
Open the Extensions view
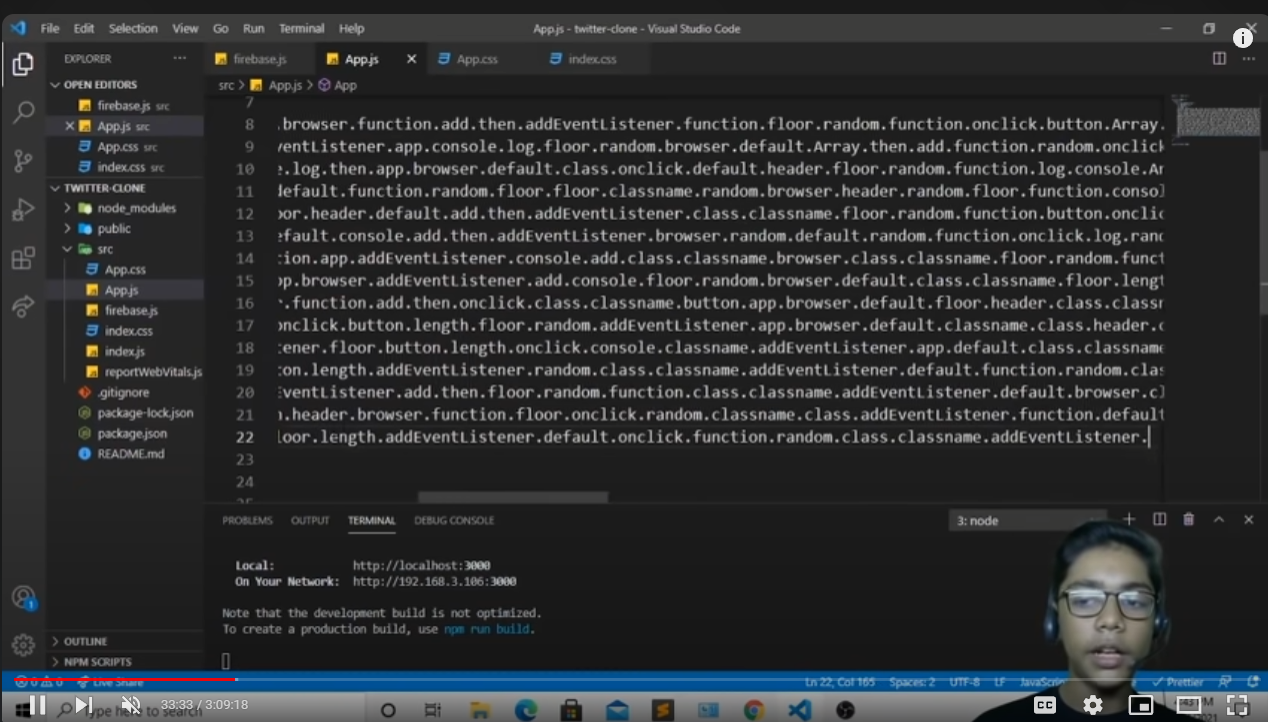pos(23,259)
